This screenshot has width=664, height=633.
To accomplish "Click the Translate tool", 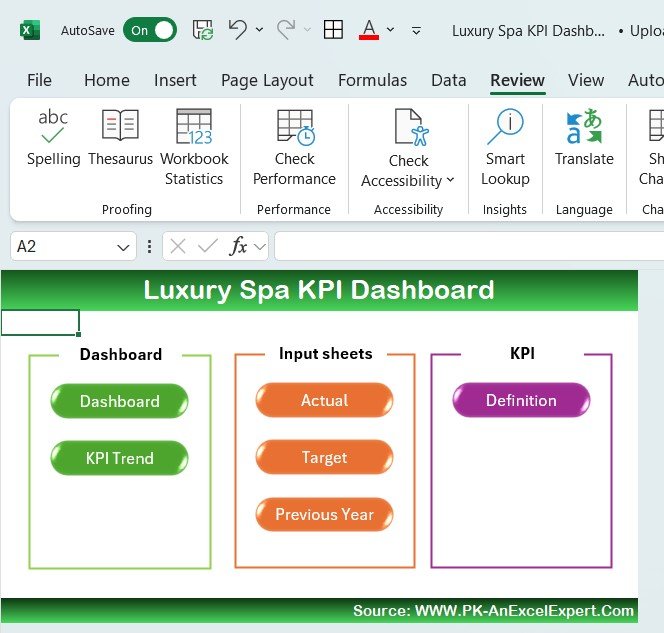I will (584, 138).
